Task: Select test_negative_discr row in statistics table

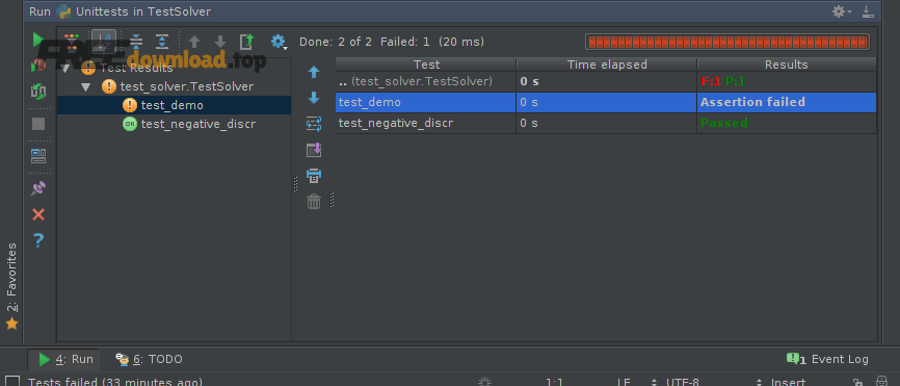Action: [606, 123]
